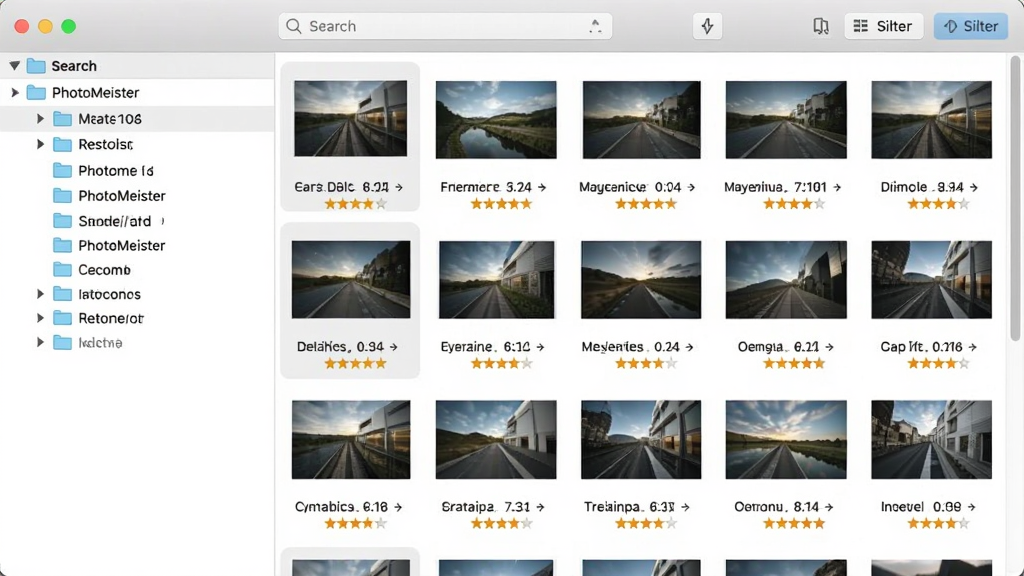Viewport: 1024px width, 576px height.
Task: Click the arrow next to Cap Ift
Action: [972, 347]
